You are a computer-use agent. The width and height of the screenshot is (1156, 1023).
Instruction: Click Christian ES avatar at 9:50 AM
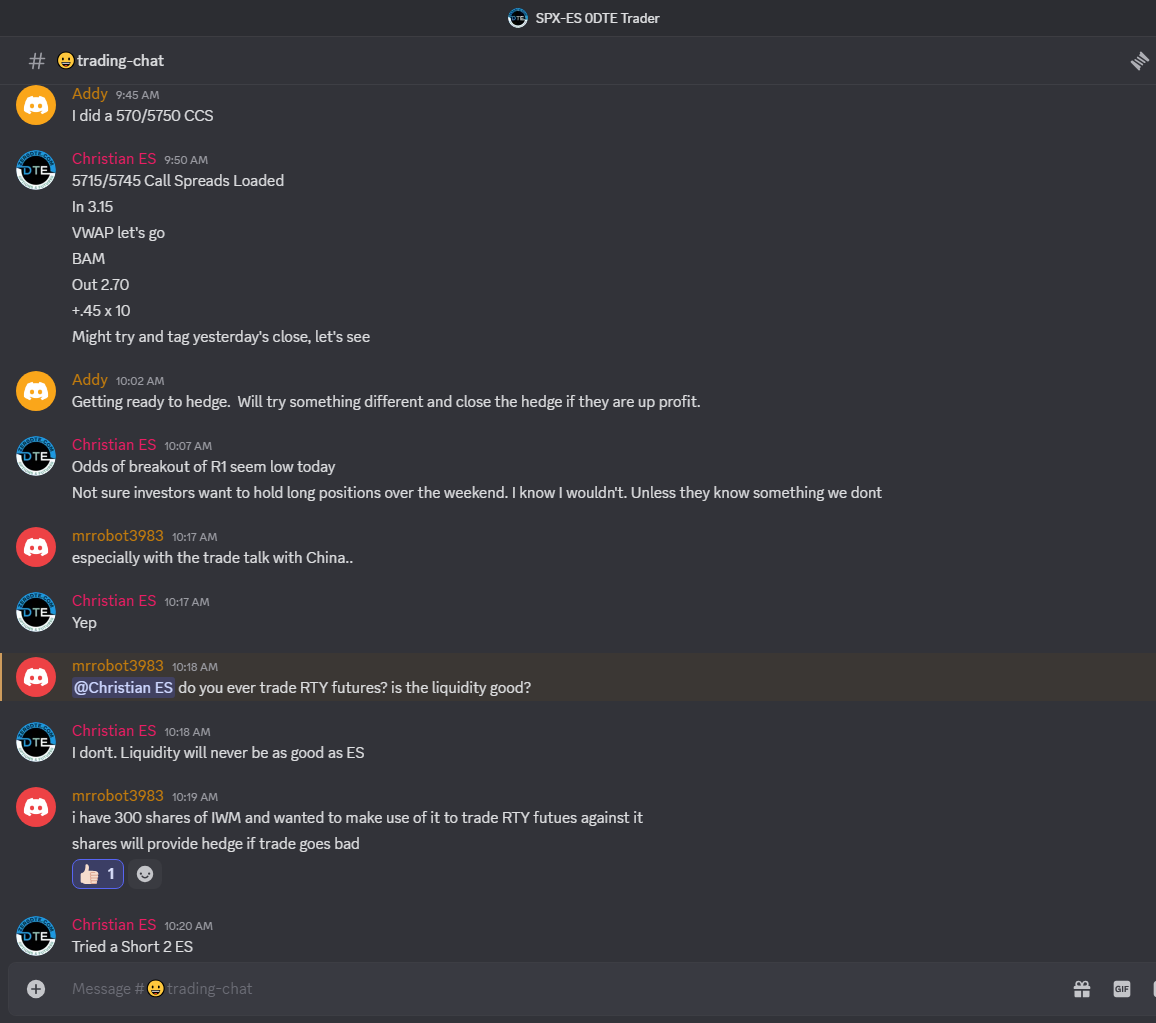[36, 170]
